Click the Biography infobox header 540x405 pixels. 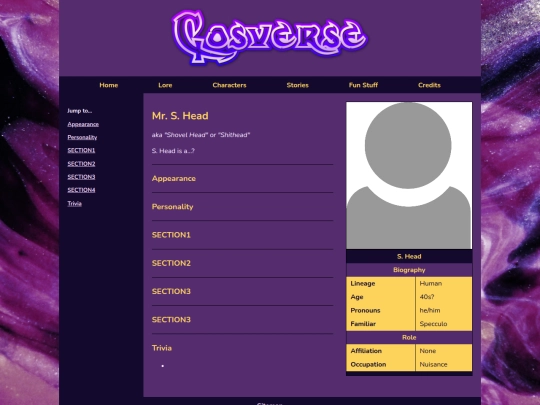pyautogui.click(x=409, y=270)
